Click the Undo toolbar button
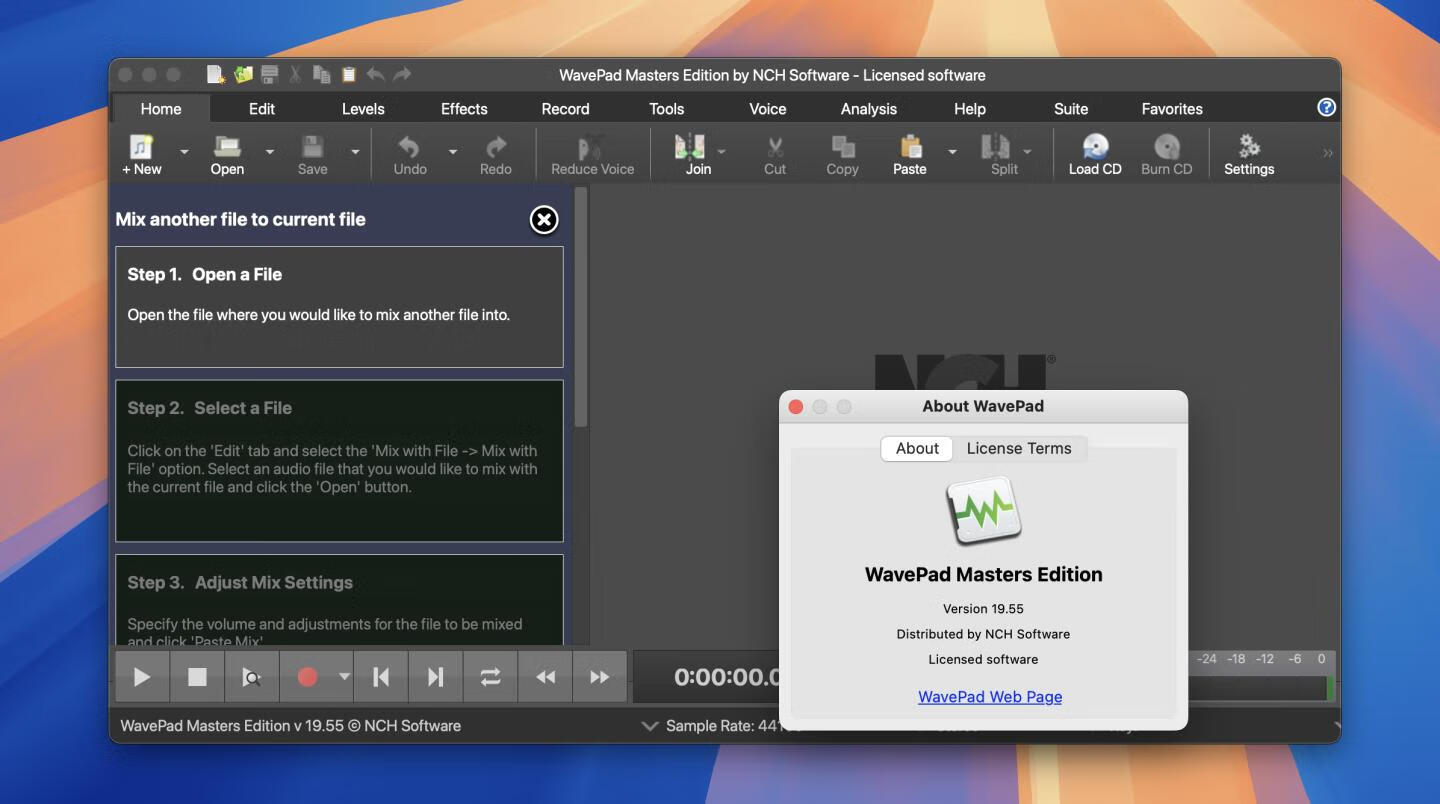The width and height of the screenshot is (1440, 804). coord(410,155)
